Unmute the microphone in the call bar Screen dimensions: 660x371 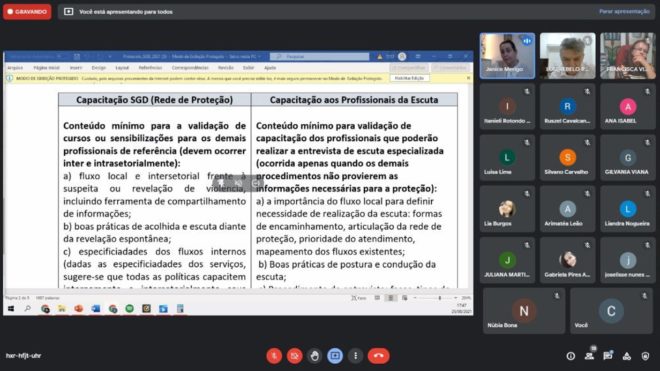click(274, 356)
